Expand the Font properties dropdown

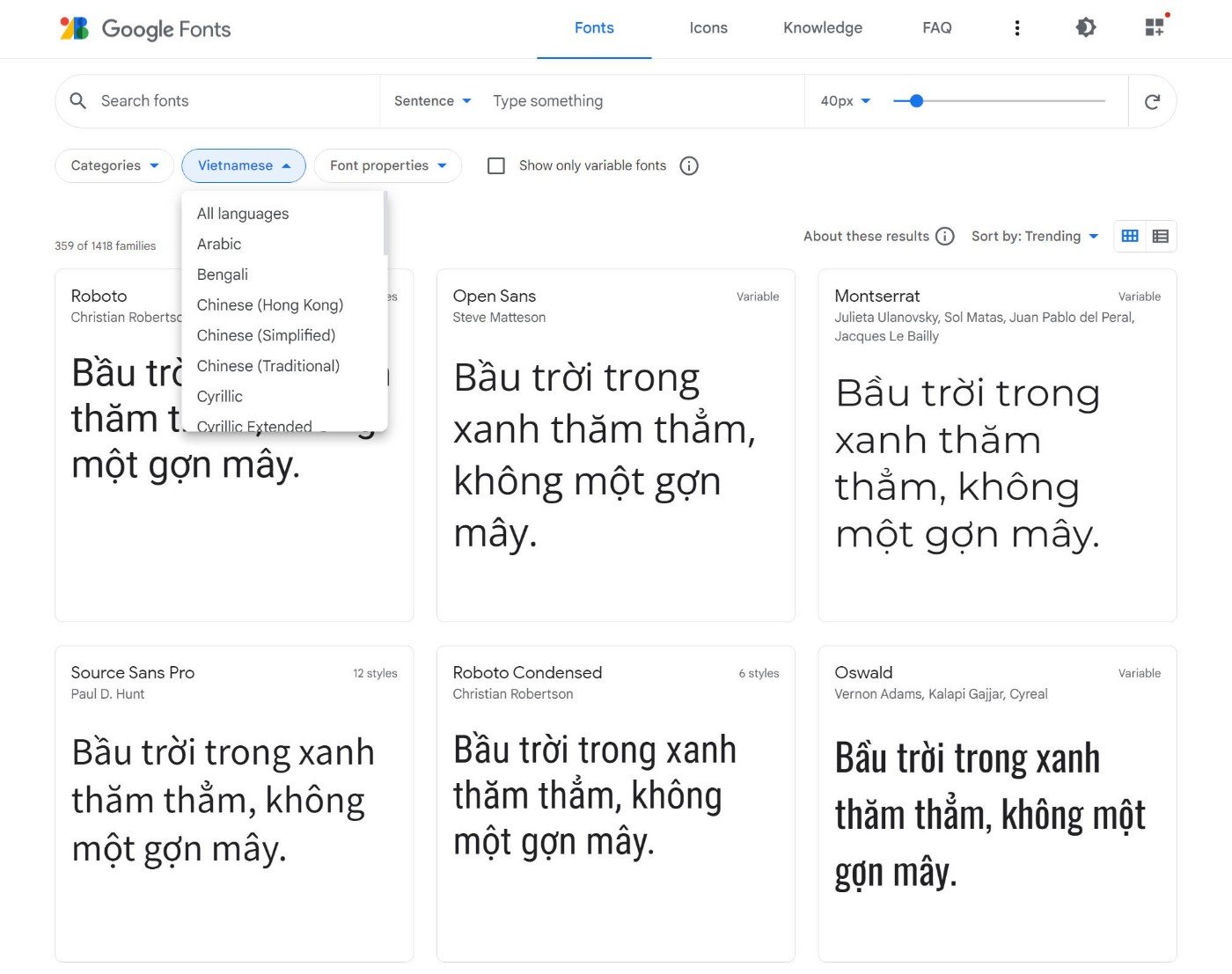pyautogui.click(x=387, y=165)
